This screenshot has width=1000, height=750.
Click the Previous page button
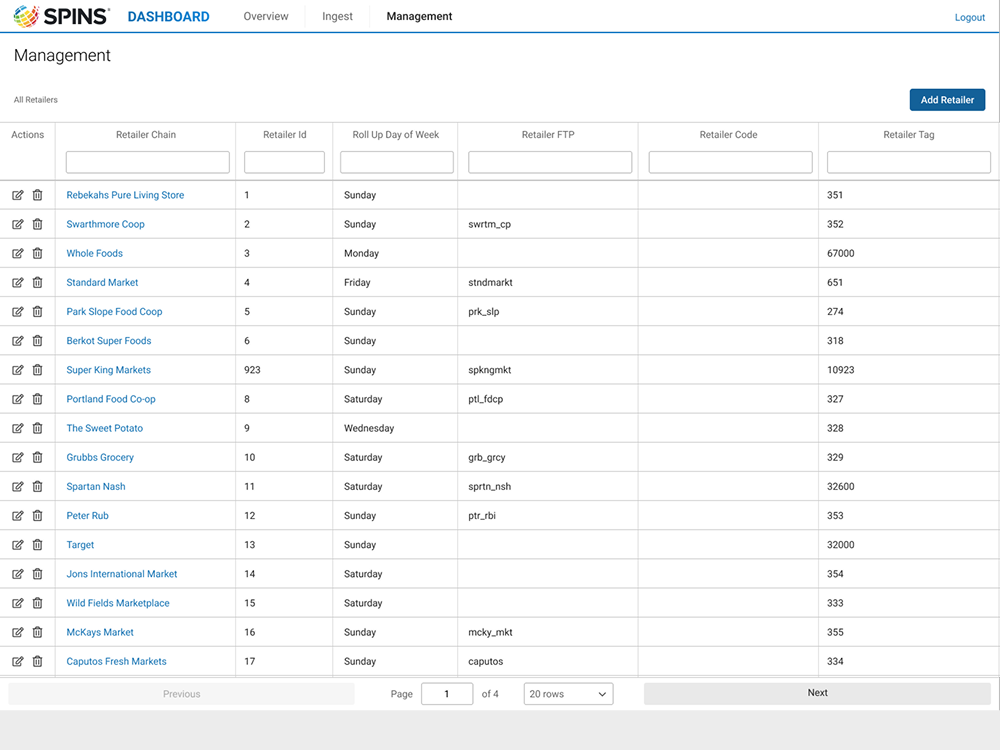pos(181,694)
